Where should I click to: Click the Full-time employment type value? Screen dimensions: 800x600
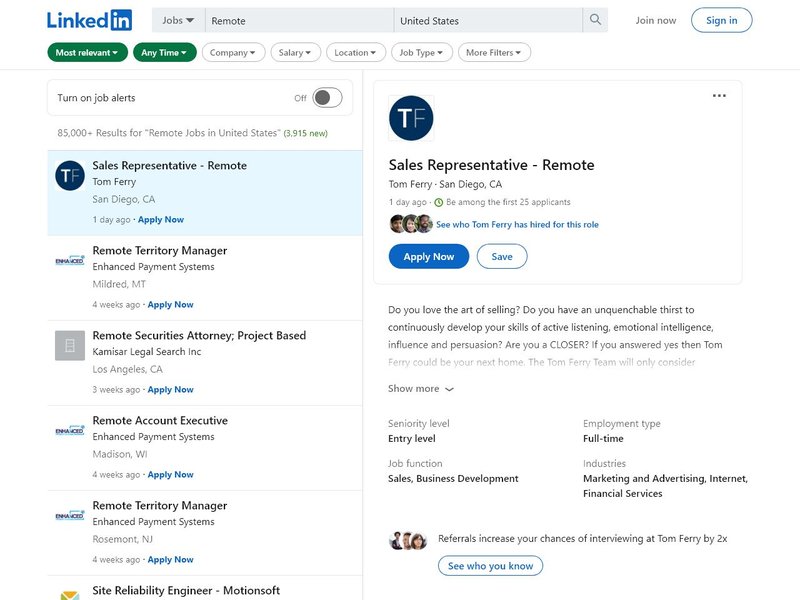603,439
